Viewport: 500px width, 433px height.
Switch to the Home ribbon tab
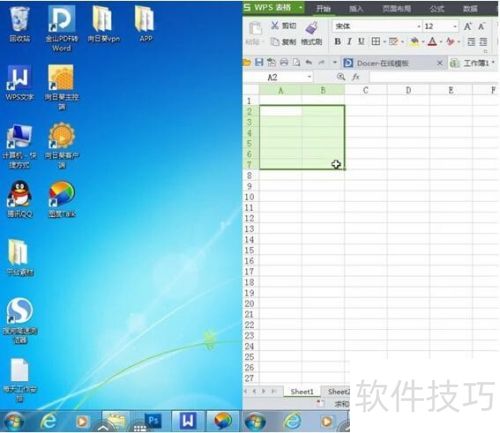click(x=323, y=8)
